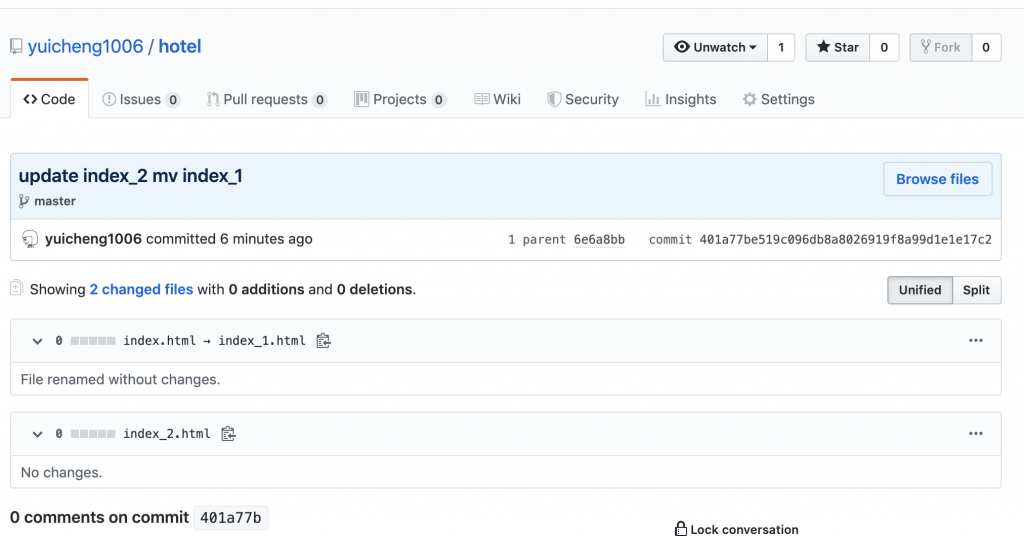Switch to Split diff view

coord(976,290)
